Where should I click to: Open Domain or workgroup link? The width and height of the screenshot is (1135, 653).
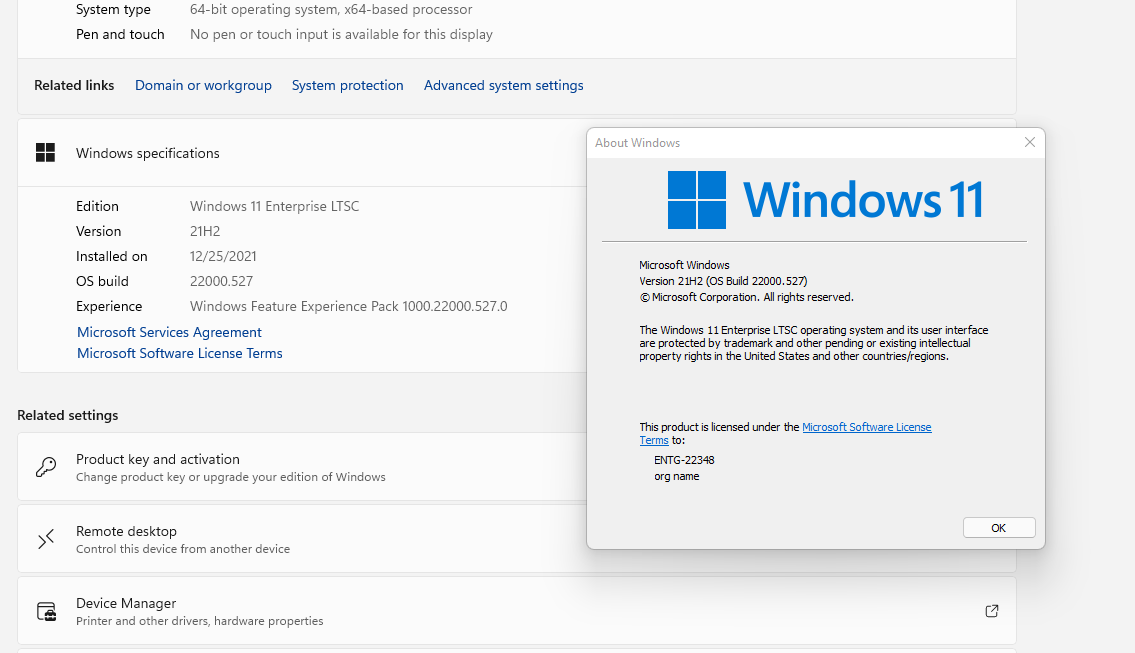tap(203, 85)
